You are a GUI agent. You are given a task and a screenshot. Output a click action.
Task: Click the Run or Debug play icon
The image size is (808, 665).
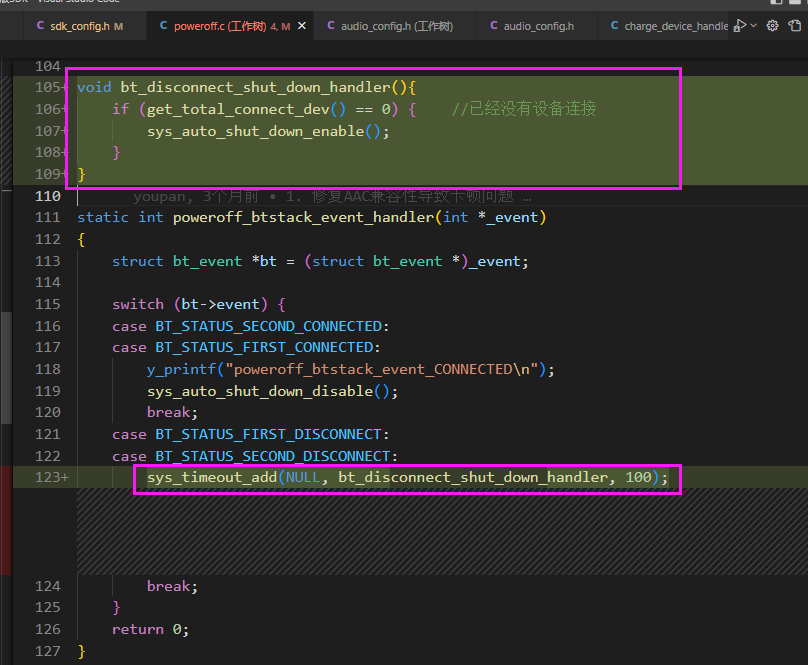pyautogui.click(x=739, y=25)
